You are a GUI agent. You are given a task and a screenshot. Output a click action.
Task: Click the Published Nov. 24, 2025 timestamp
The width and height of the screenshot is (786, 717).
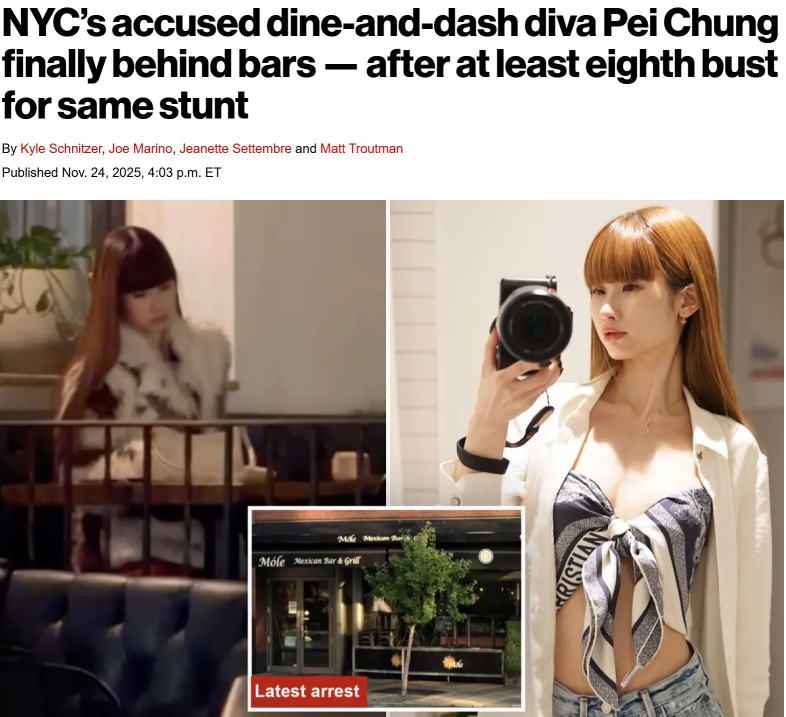pos(111,172)
